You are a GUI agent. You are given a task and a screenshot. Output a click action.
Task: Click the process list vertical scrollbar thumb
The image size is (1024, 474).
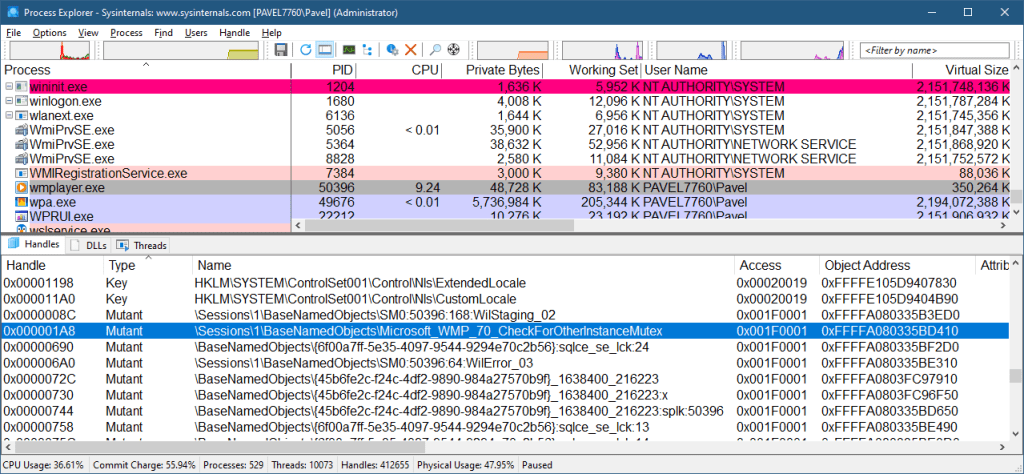point(1017,196)
